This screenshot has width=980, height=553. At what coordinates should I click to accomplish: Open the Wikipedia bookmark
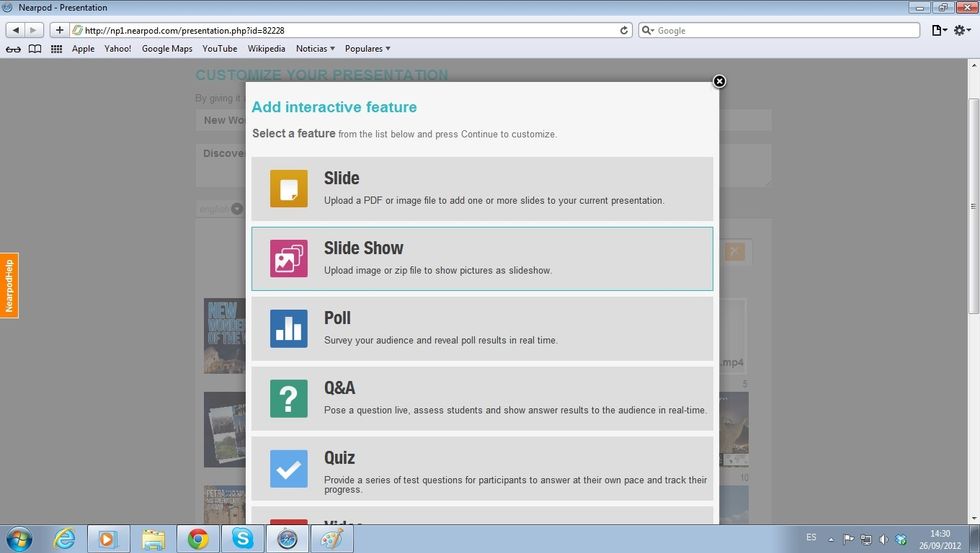[266, 49]
